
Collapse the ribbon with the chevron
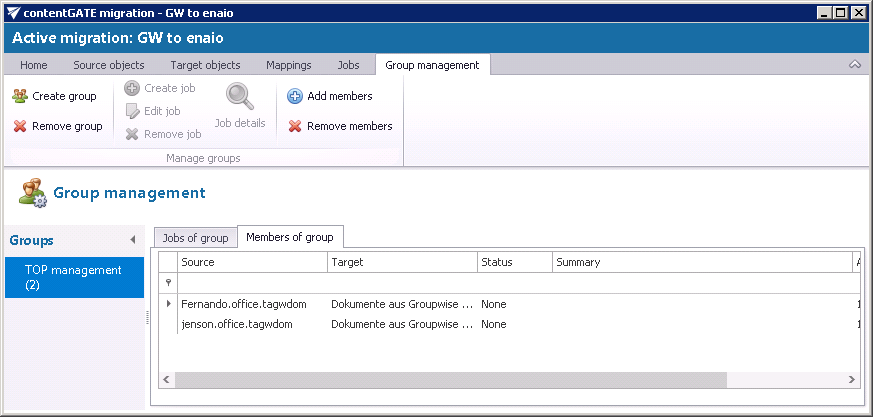[x=855, y=65]
